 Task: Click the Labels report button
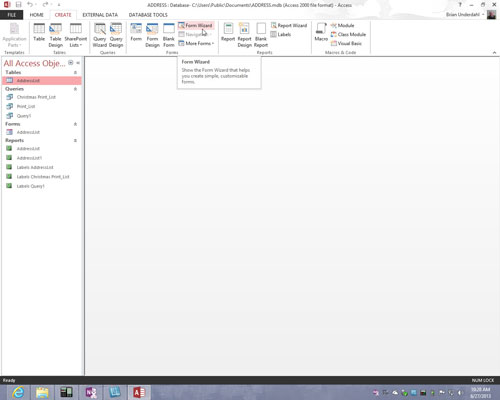click(x=281, y=34)
